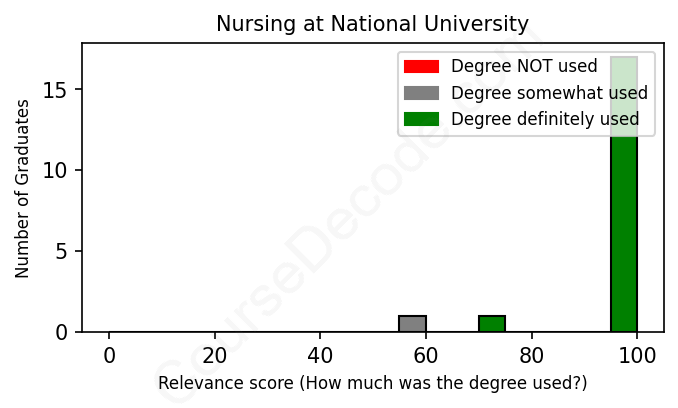
Task: Click the green Degree definitely used swatch
Action: [421, 119]
